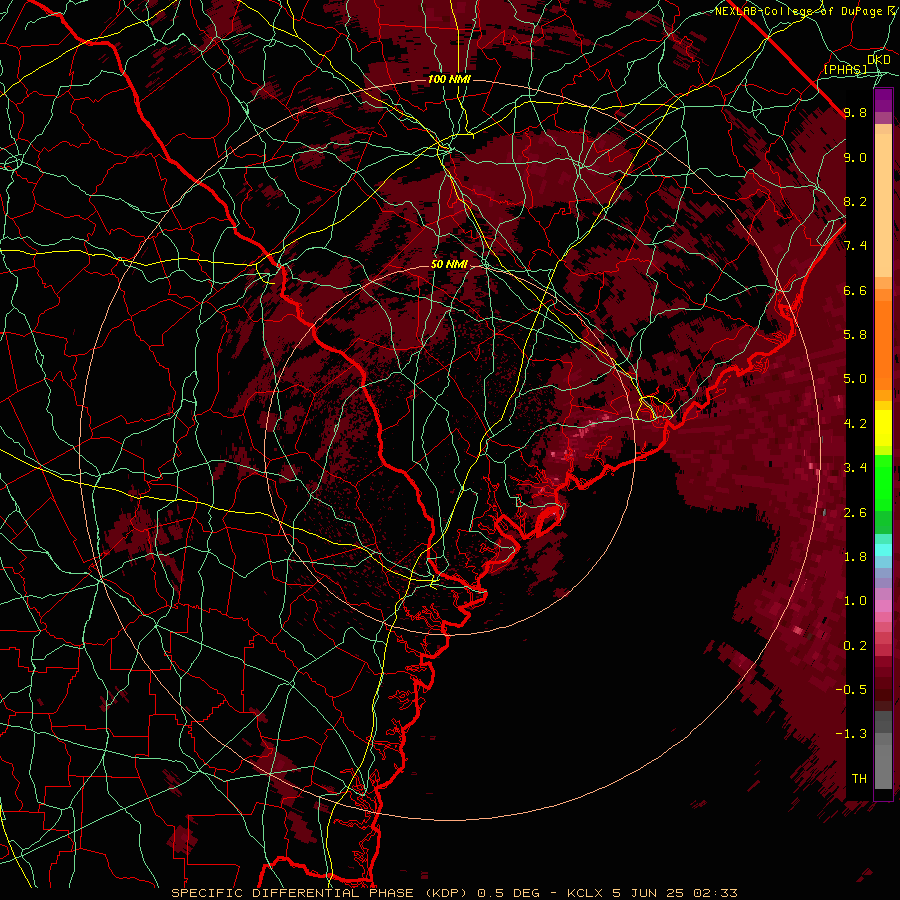Click the 1.8 value on the color scale
This screenshot has width=900, height=900.
855,557
